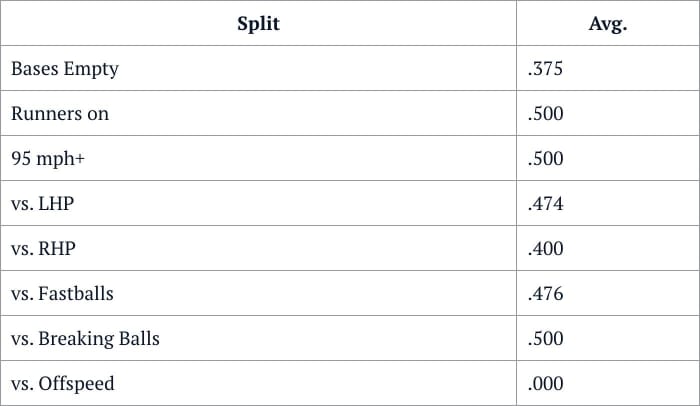The image size is (700, 406).
Task: Click the .500 average for 95 mph+
Action: (544, 159)
